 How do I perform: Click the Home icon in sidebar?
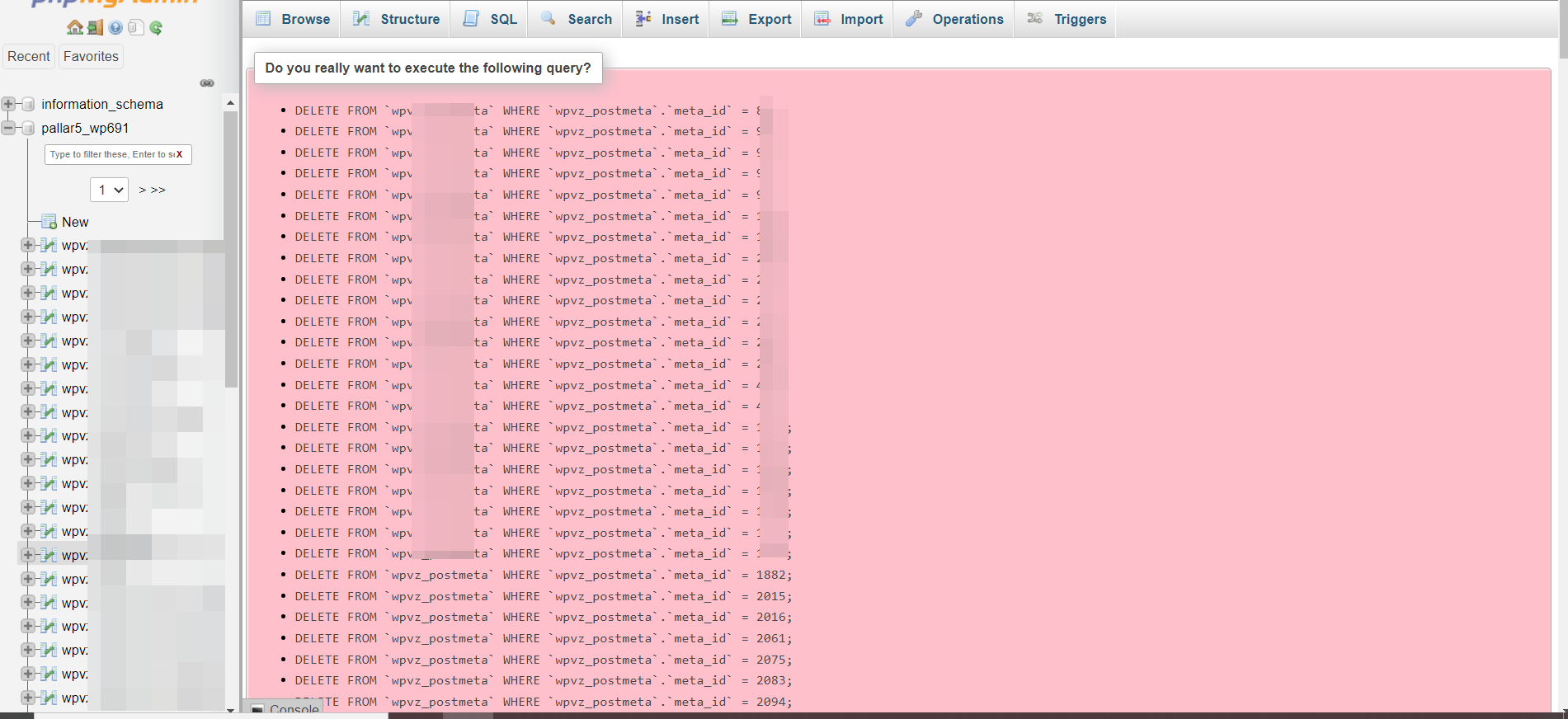(x=74, y=28)
